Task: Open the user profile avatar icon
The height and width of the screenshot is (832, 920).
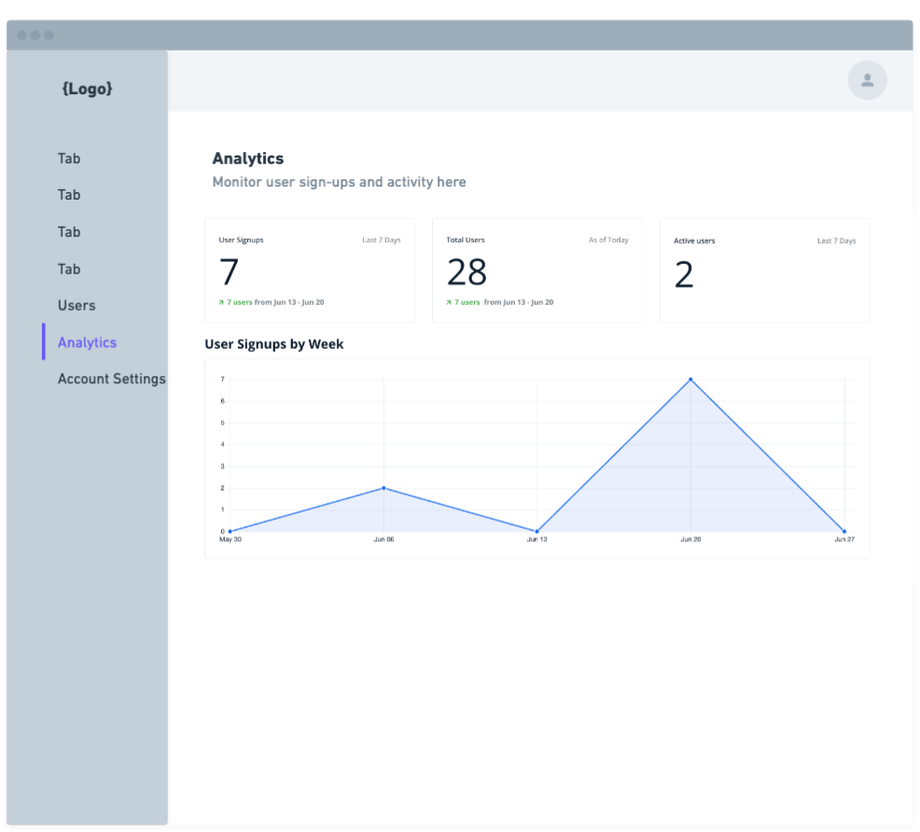Action: tap(867, 80)
